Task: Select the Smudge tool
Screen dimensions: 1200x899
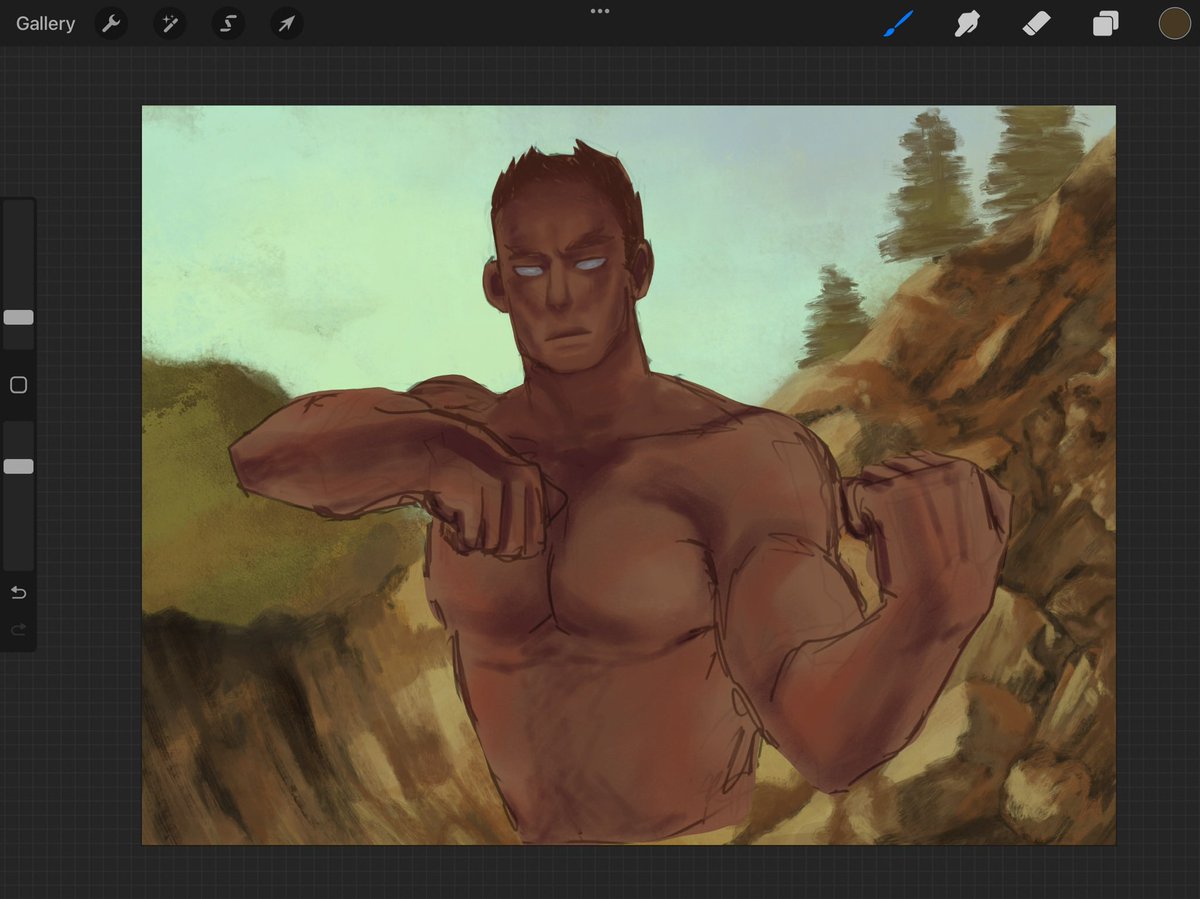Action: pyautogui.click(x=967, y=23)
